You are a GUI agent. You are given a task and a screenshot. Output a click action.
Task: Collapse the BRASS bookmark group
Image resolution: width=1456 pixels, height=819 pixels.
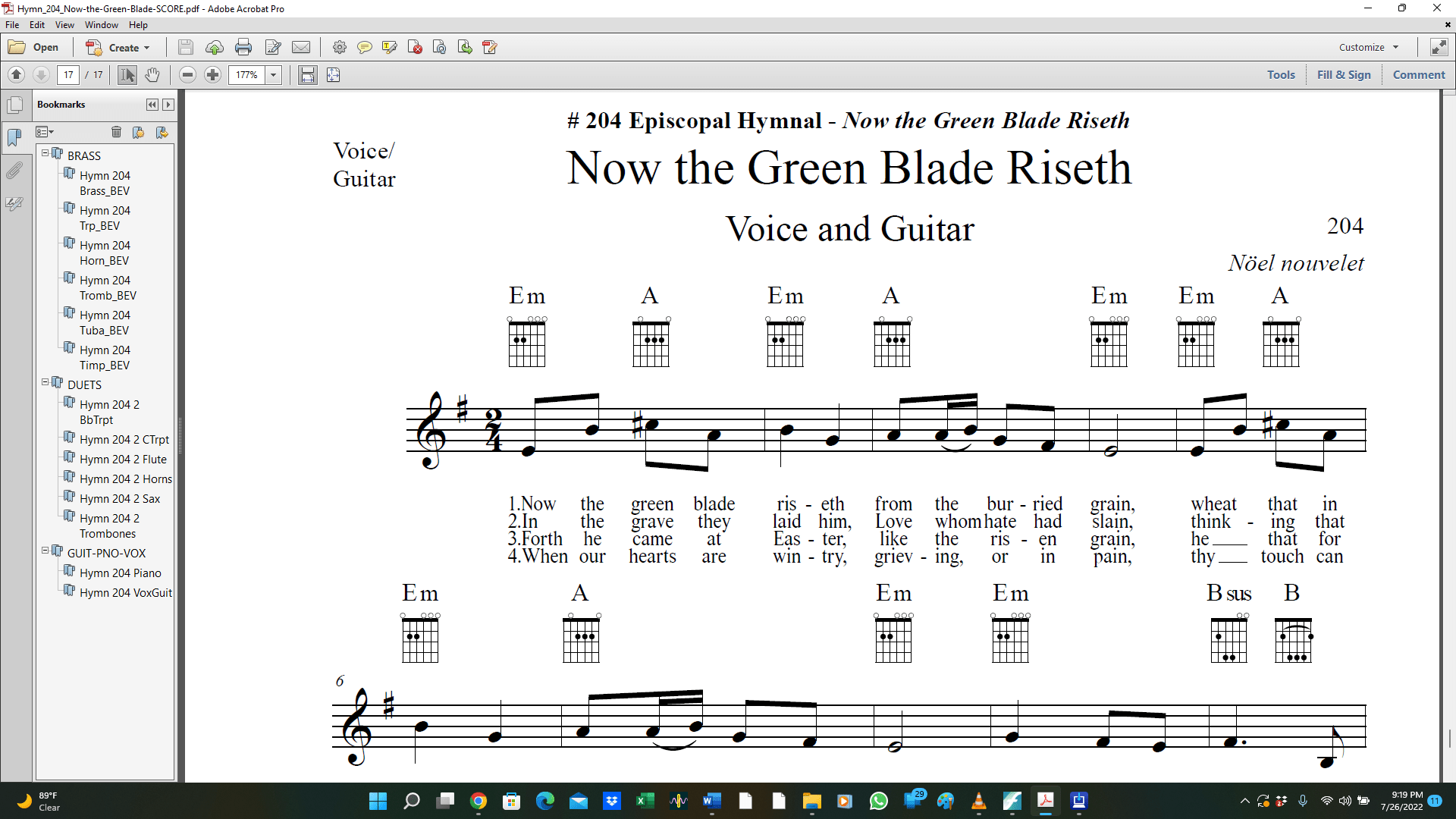point(45,153)
